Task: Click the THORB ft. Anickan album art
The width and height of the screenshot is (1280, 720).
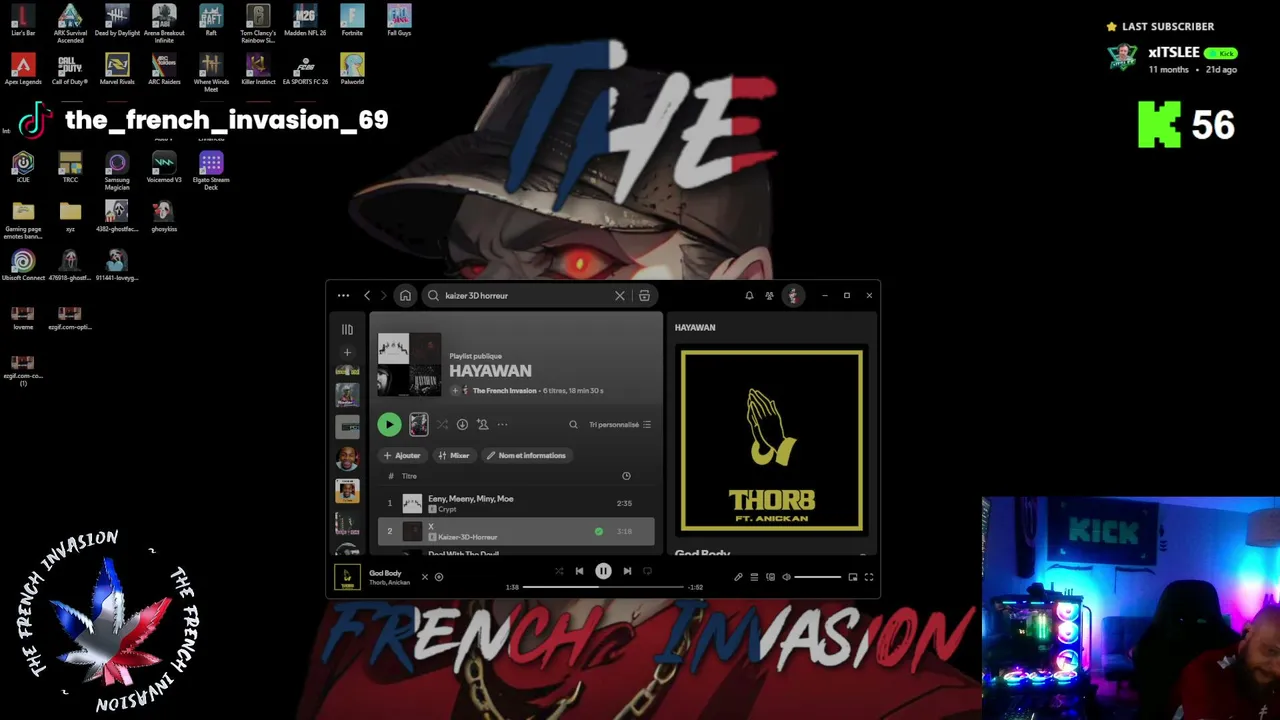Action: tap(772, 440)
